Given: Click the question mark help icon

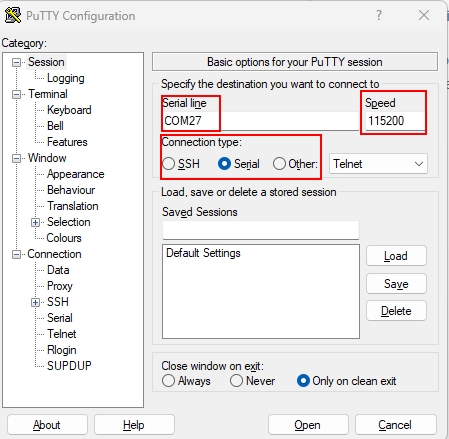Looking at the screenshot, I should pyautogui.click(x=379, y=15).
